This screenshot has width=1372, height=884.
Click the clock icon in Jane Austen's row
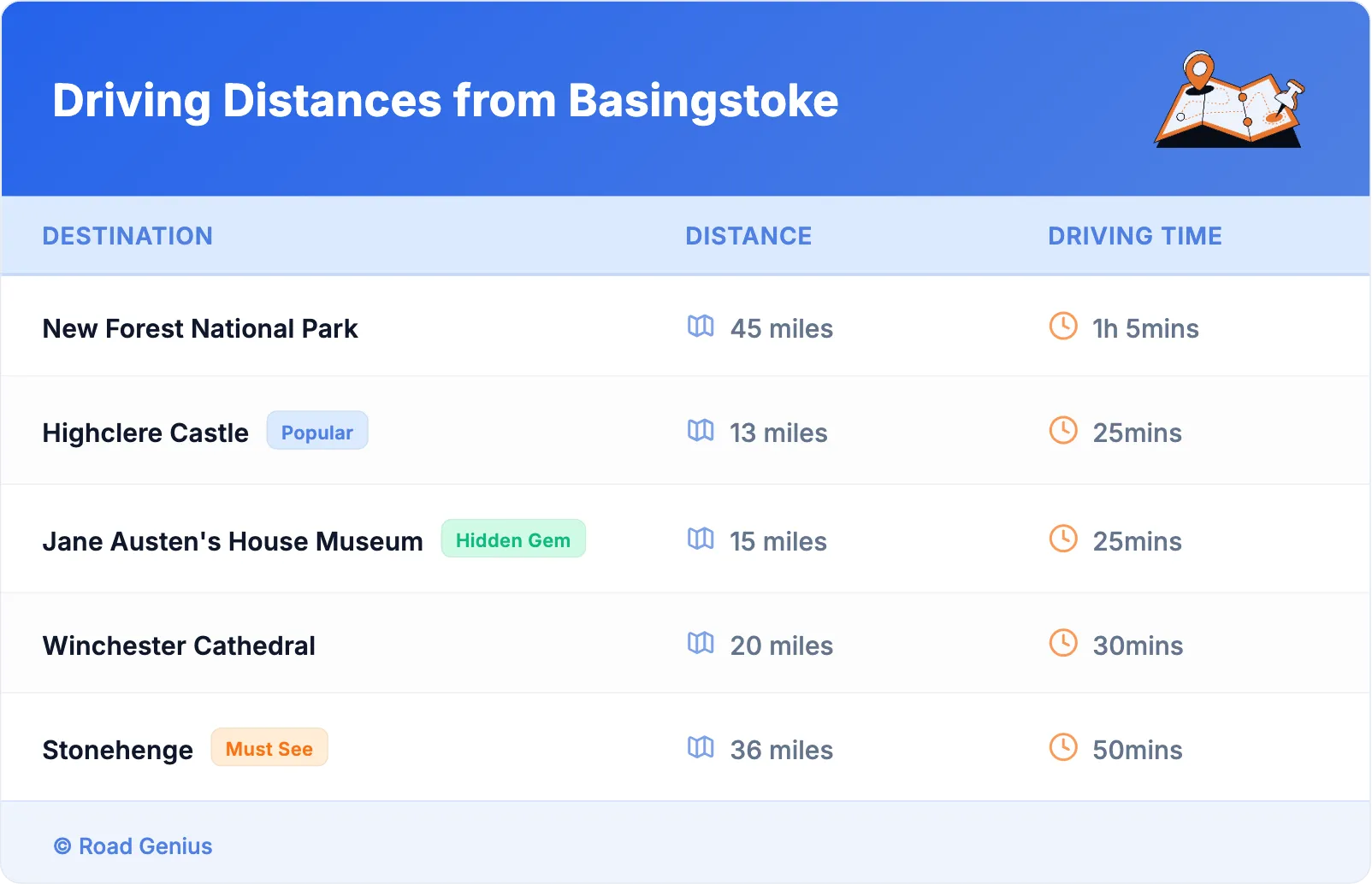[1063, 539]
